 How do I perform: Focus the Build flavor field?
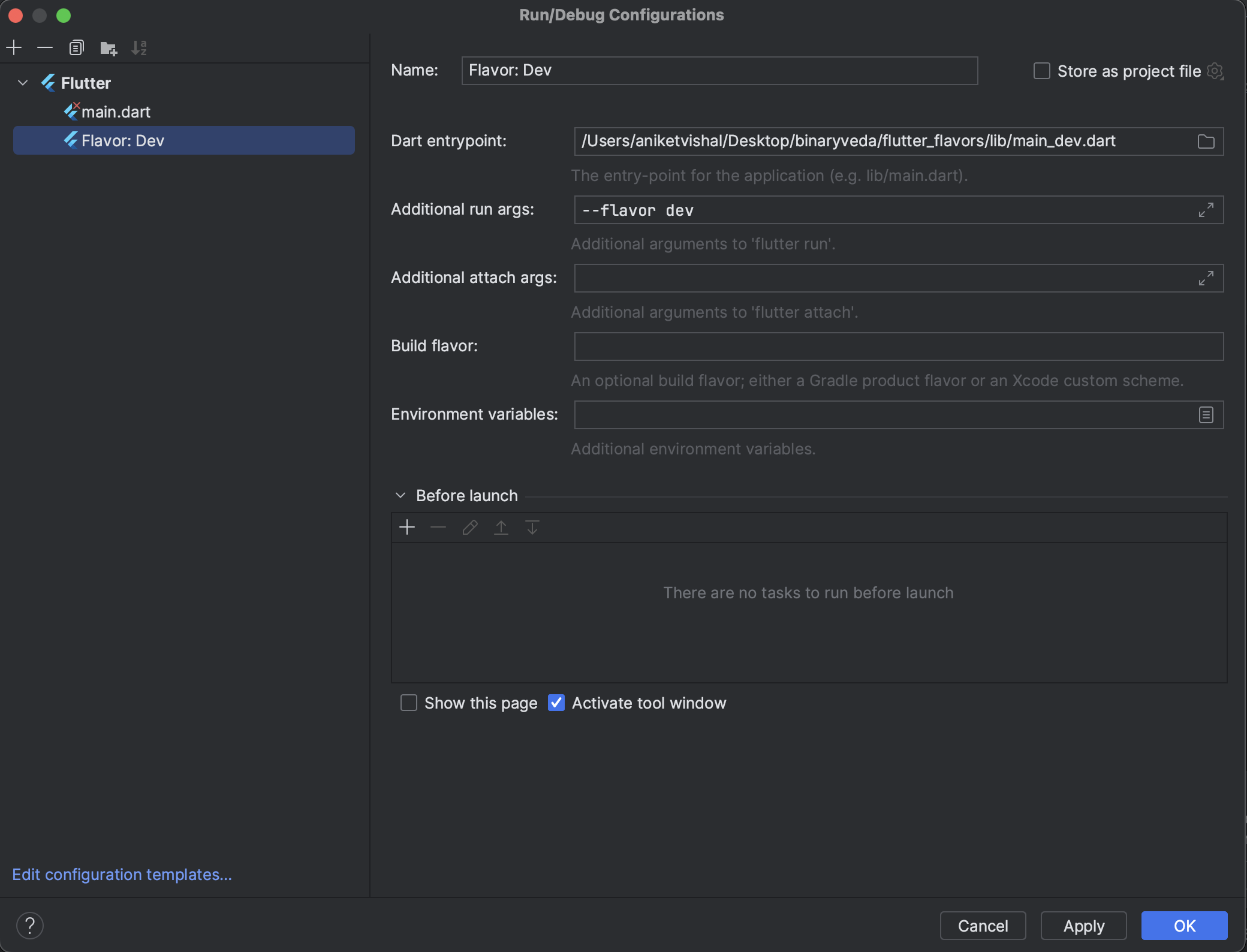899,347
